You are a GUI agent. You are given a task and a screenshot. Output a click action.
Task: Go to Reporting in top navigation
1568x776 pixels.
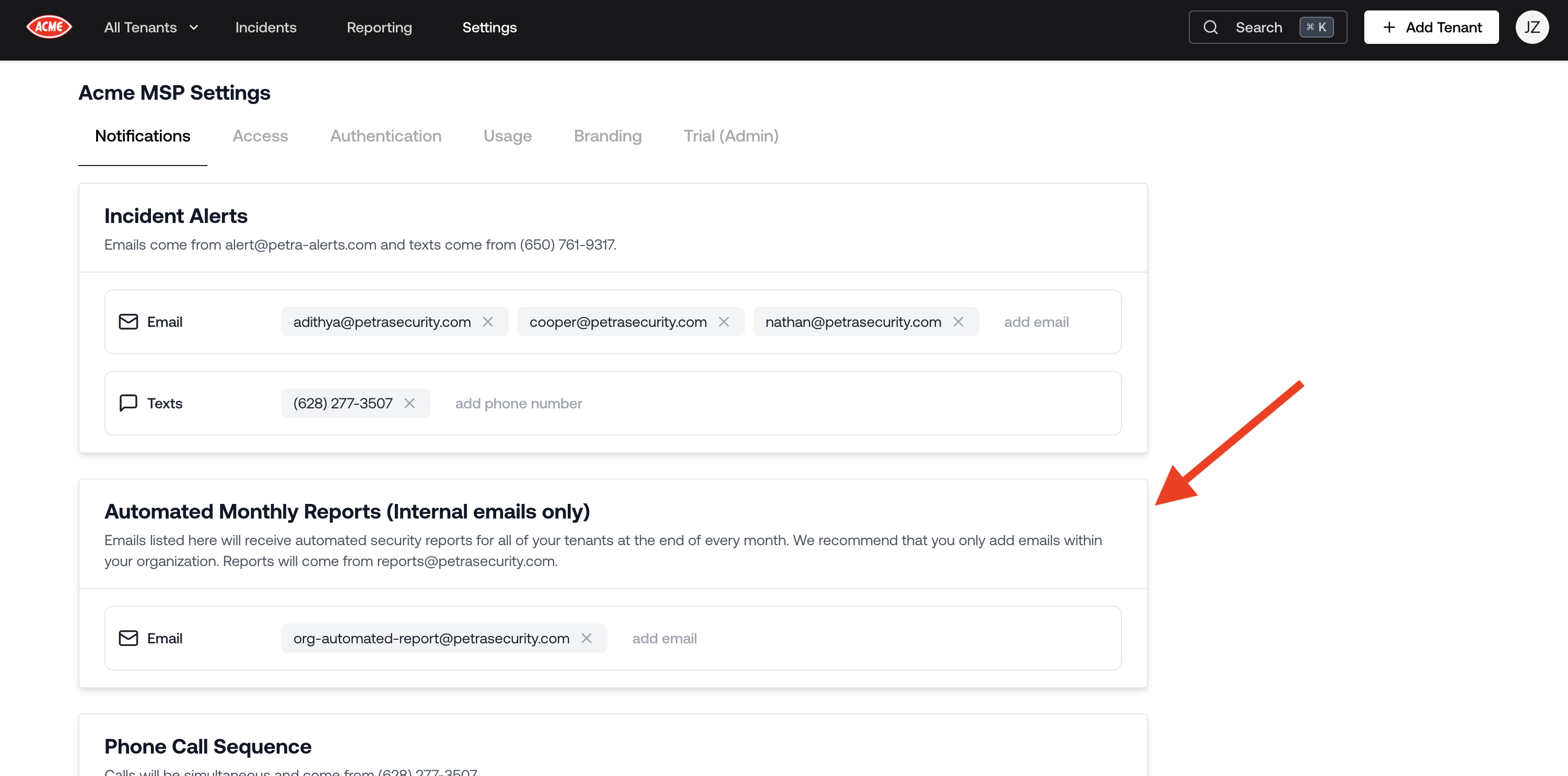379,27
